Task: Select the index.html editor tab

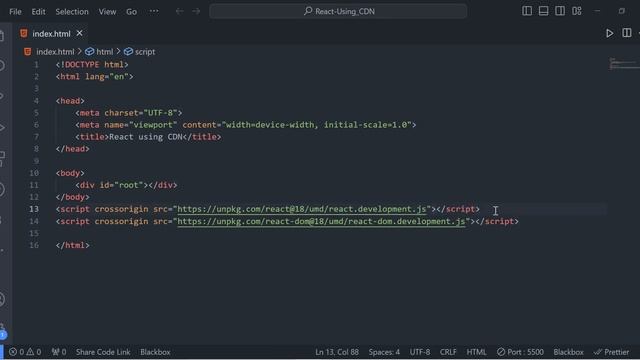Action: point(51,33)
